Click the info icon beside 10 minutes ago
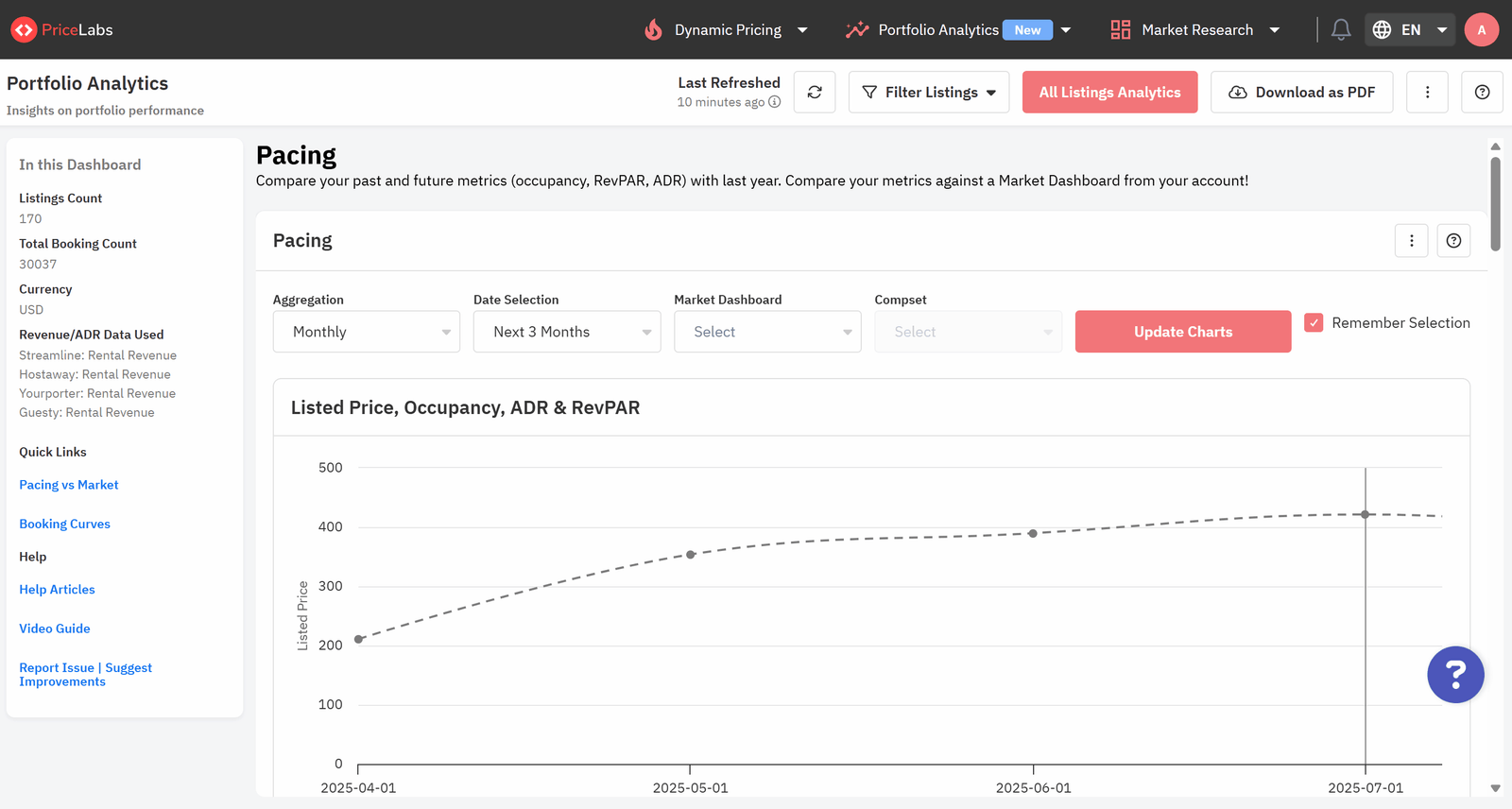The width and height of the screenshot is (1512, 809). pos(775,102)
